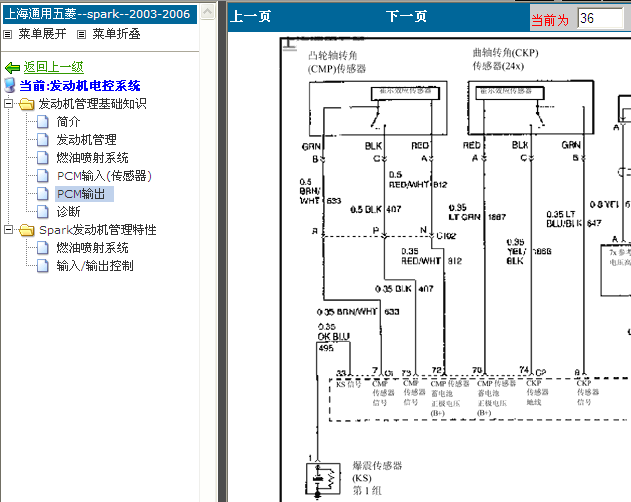Click the page icon beside 诊断

click(43, 211)
